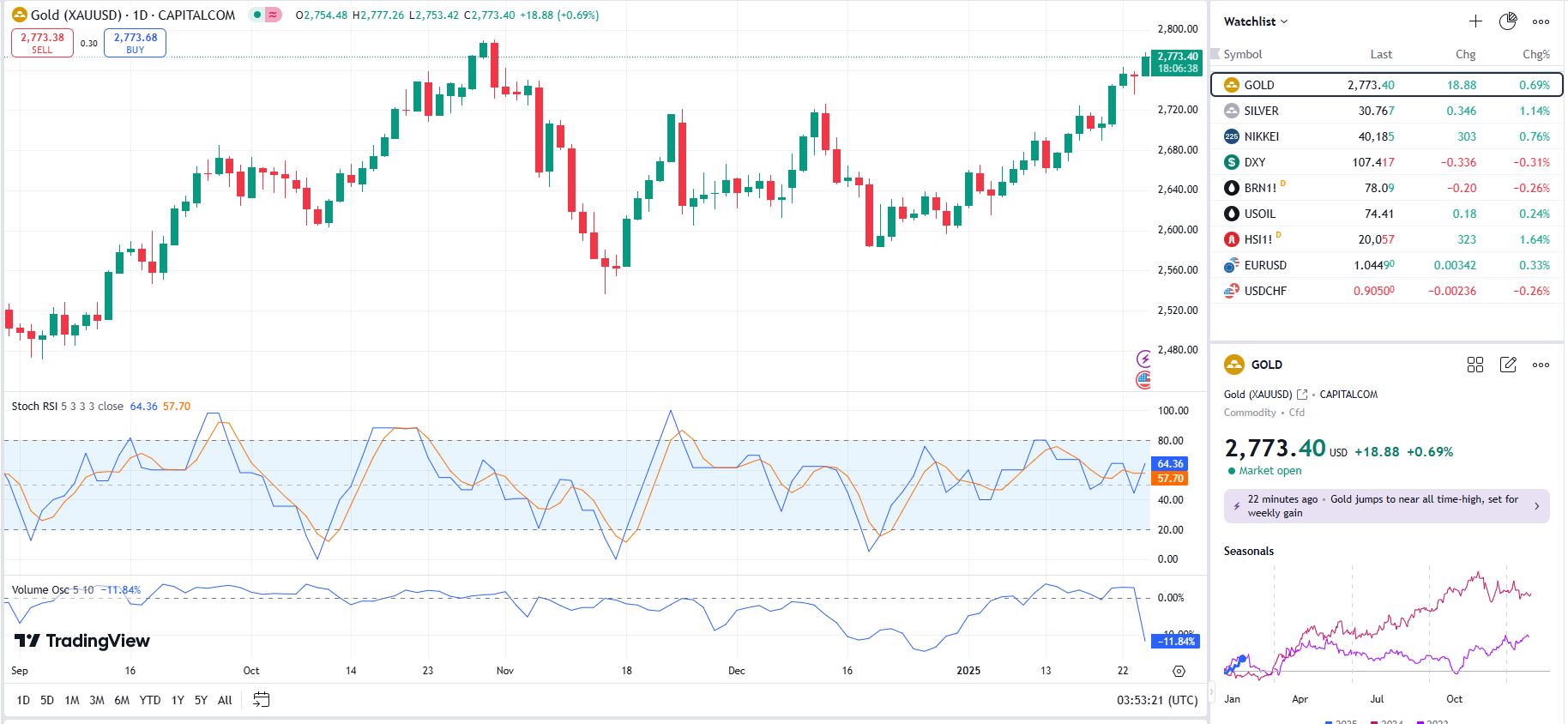The width and height of the screenshot is (1568, 724).
Task: Open the watchlist three-dot more menu
Action: [1541, 21]
